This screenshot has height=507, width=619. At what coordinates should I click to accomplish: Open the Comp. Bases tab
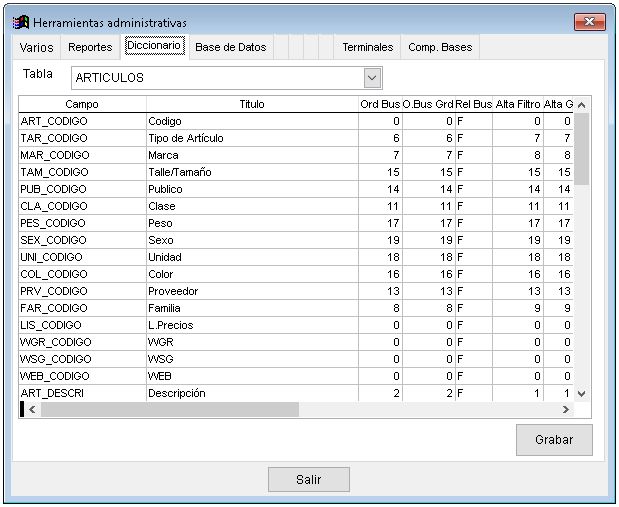[440, 47]
